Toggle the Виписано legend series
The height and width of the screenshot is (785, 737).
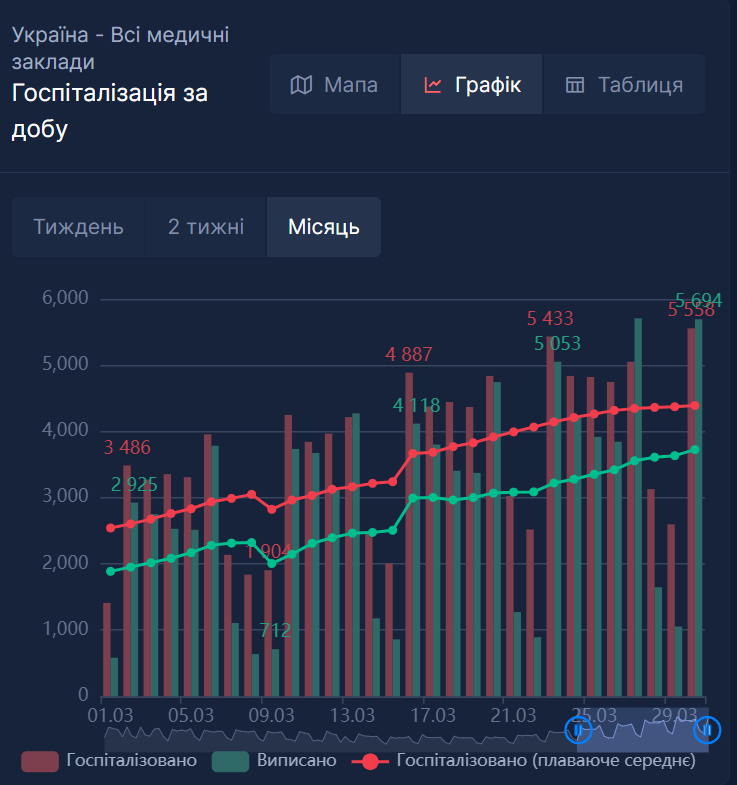pyautogui.click(x=296, y=761)
